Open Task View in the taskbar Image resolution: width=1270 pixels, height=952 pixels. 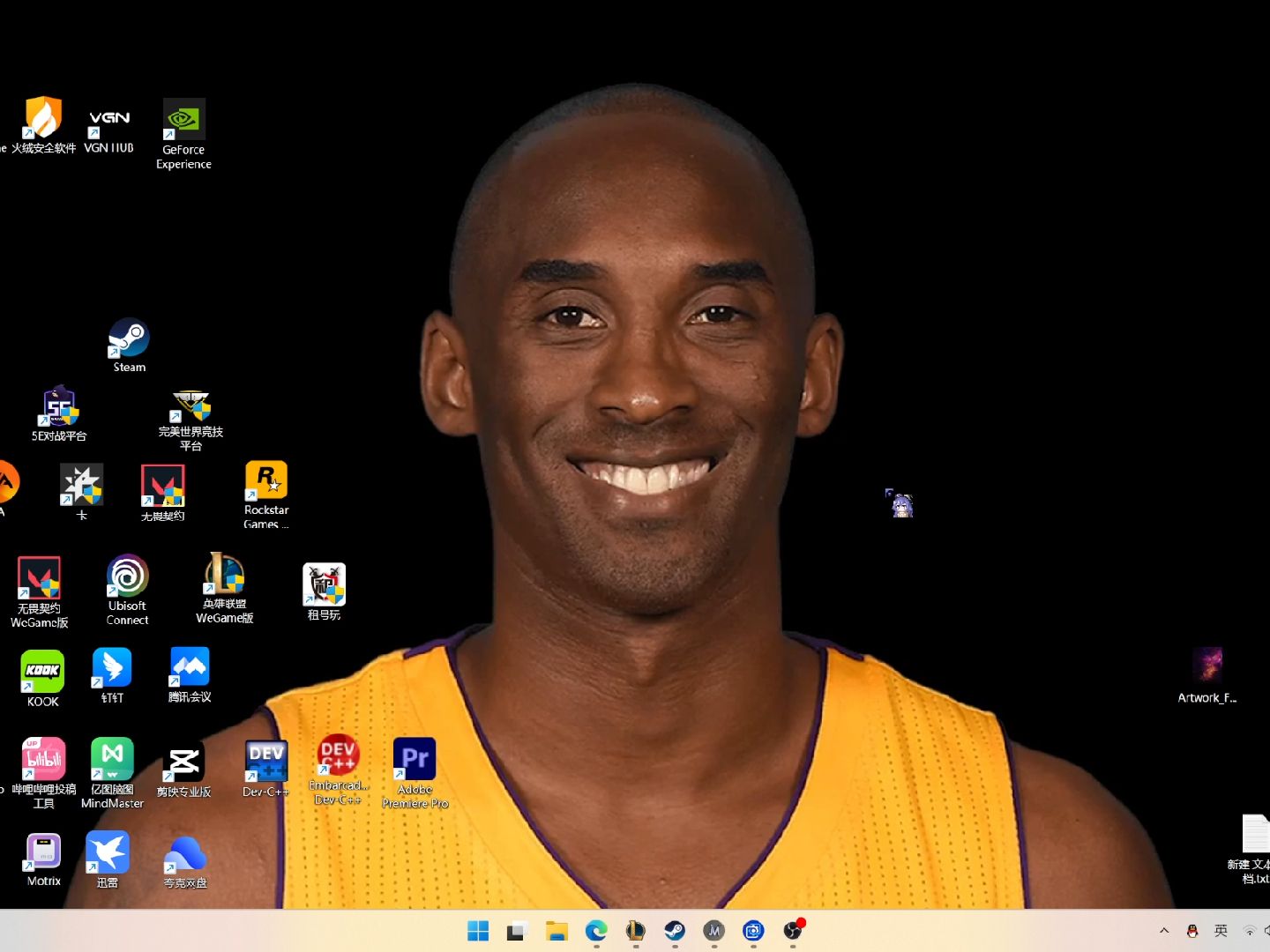click(517, 931)
